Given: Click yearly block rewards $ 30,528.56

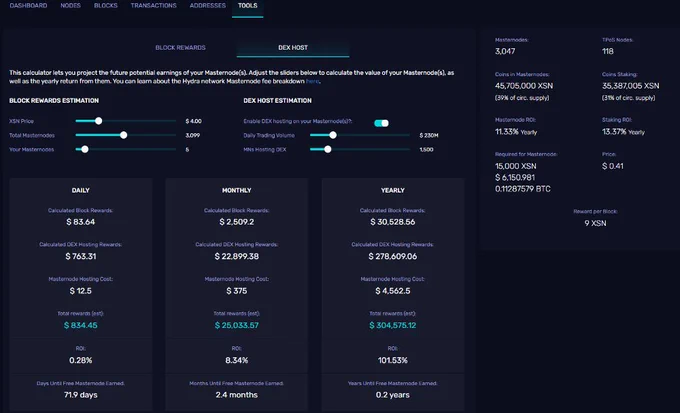Looking at the screenshot, I should coord(393,222).
